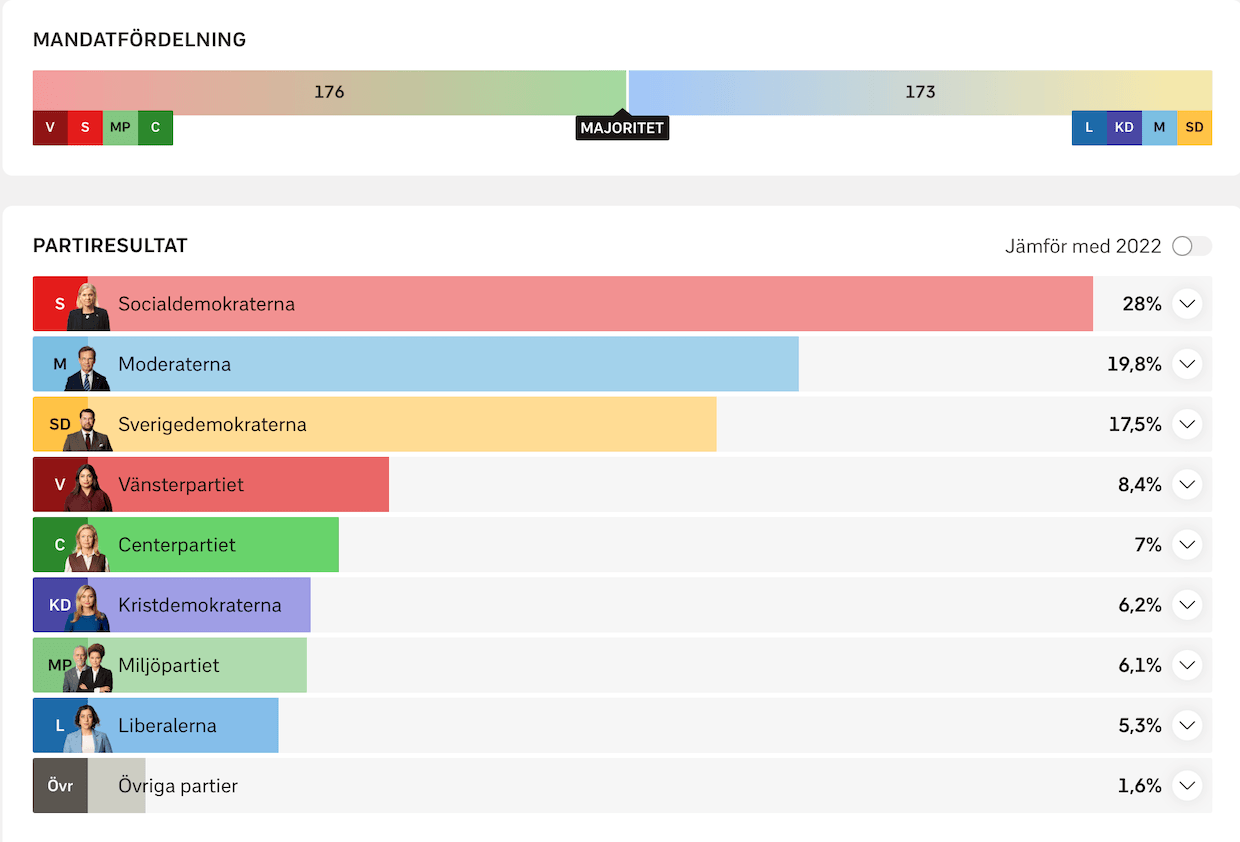Viewport: 1240px width, 842px height.
Task: Click the L party badge in mandate legend
Action: pos(1089,128)
